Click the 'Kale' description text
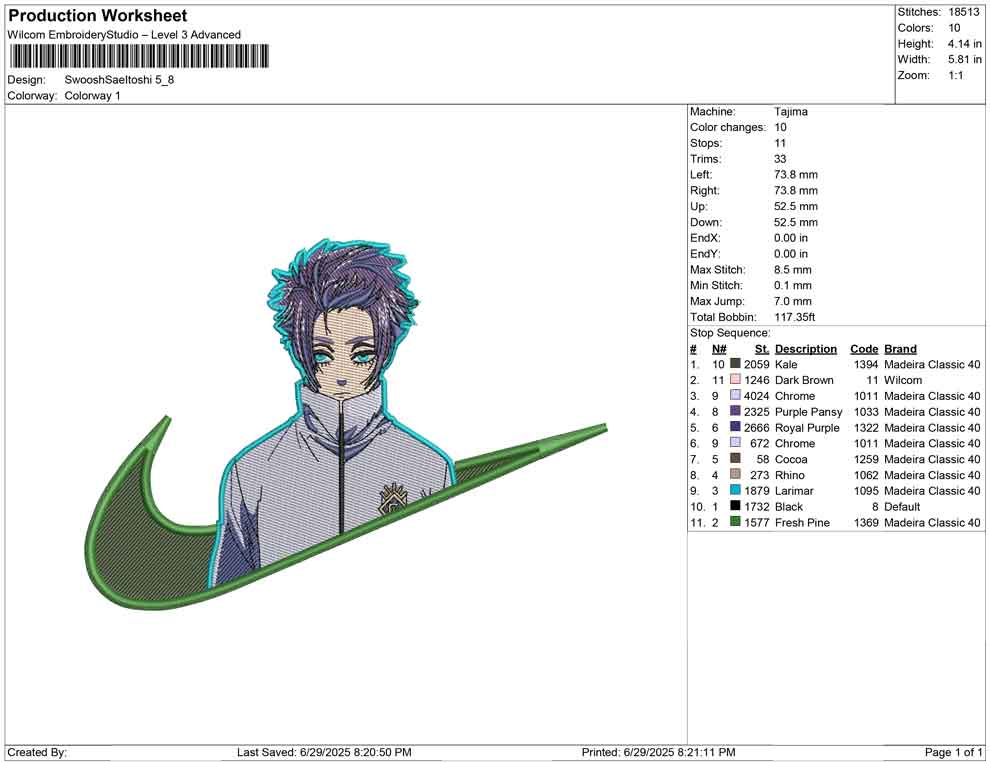 tap(786, 364)
